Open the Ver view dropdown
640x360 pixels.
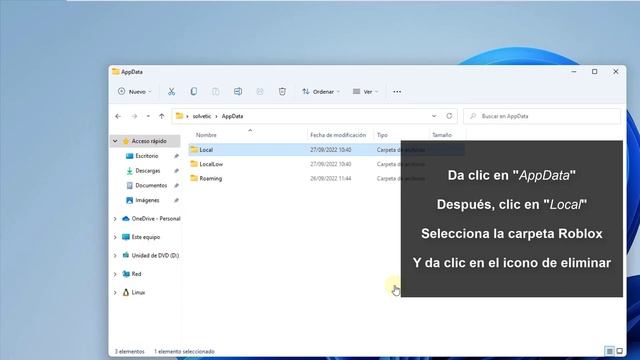click(365, 91)
